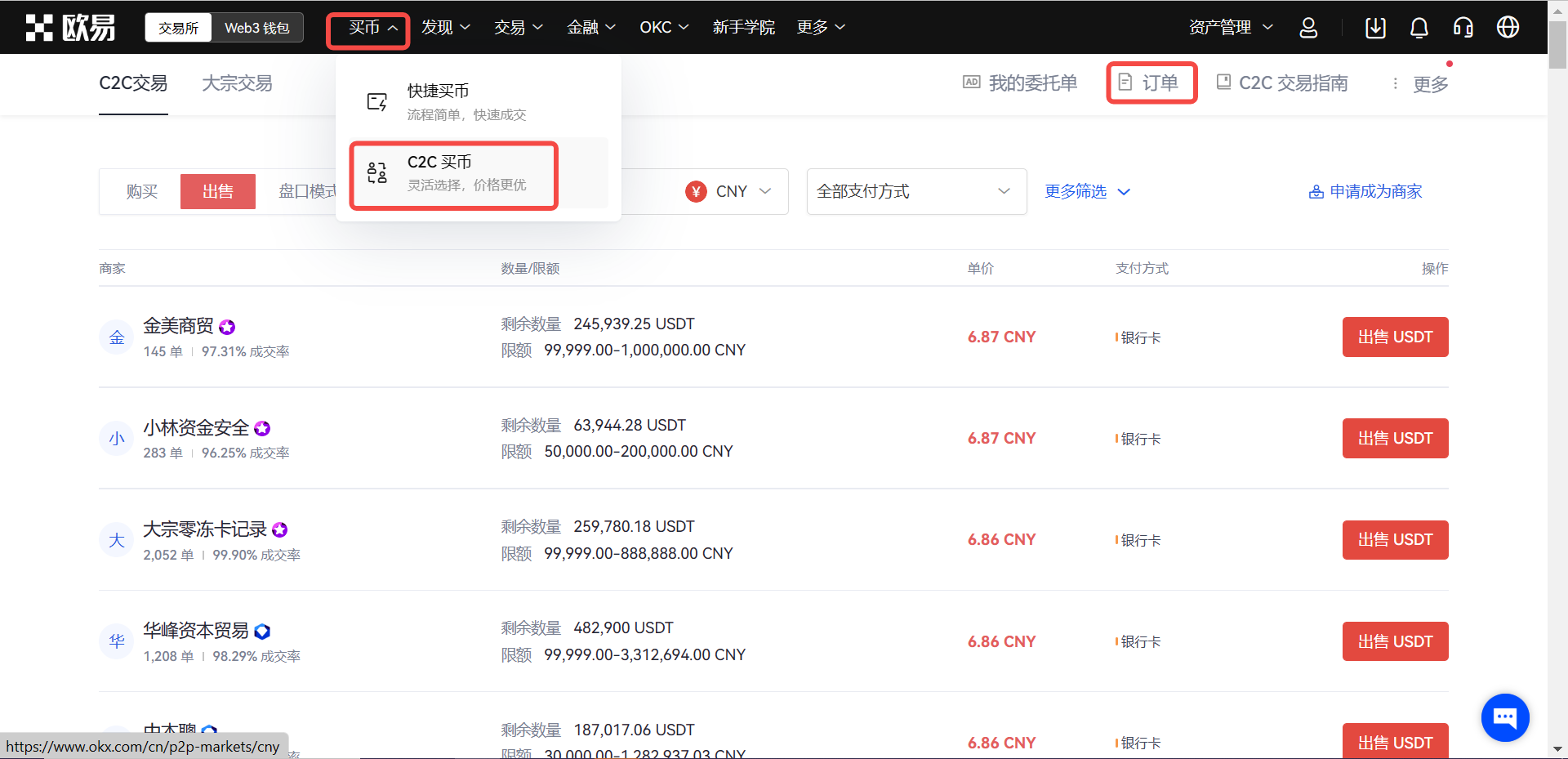Expand the OKC menu
The height and width of the screenshot is (759, 1568).
[664, 28]
